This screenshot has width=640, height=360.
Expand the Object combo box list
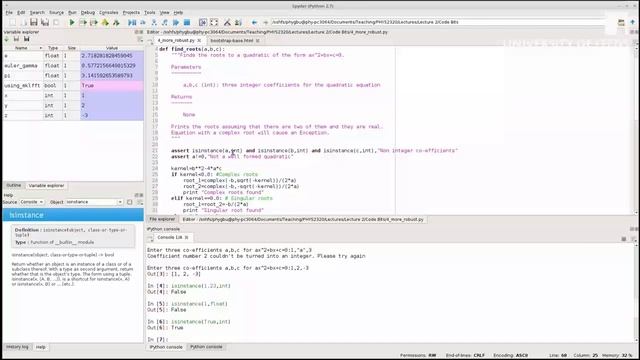point(120,202)
